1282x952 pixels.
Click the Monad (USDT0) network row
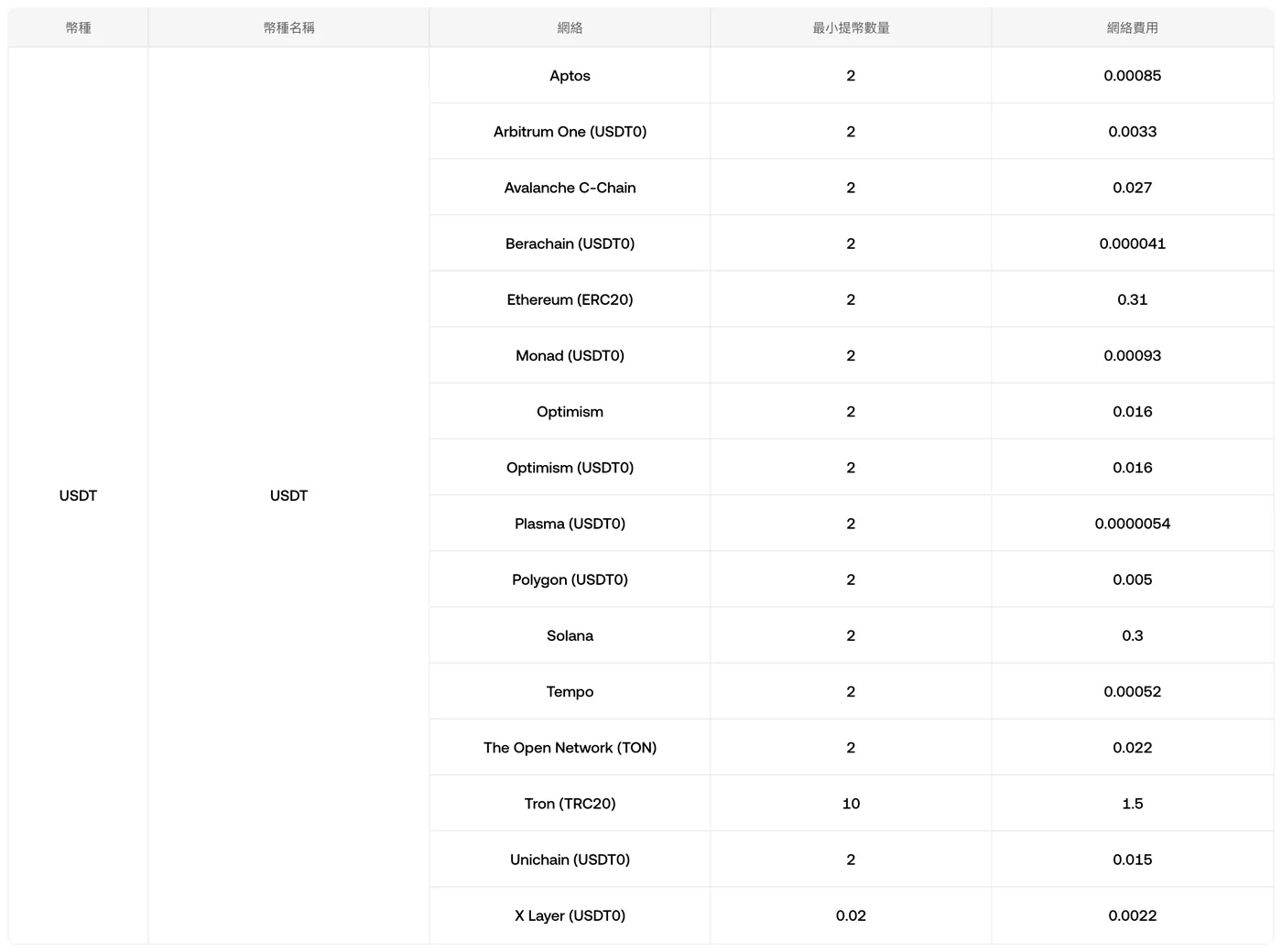point(851,355)
